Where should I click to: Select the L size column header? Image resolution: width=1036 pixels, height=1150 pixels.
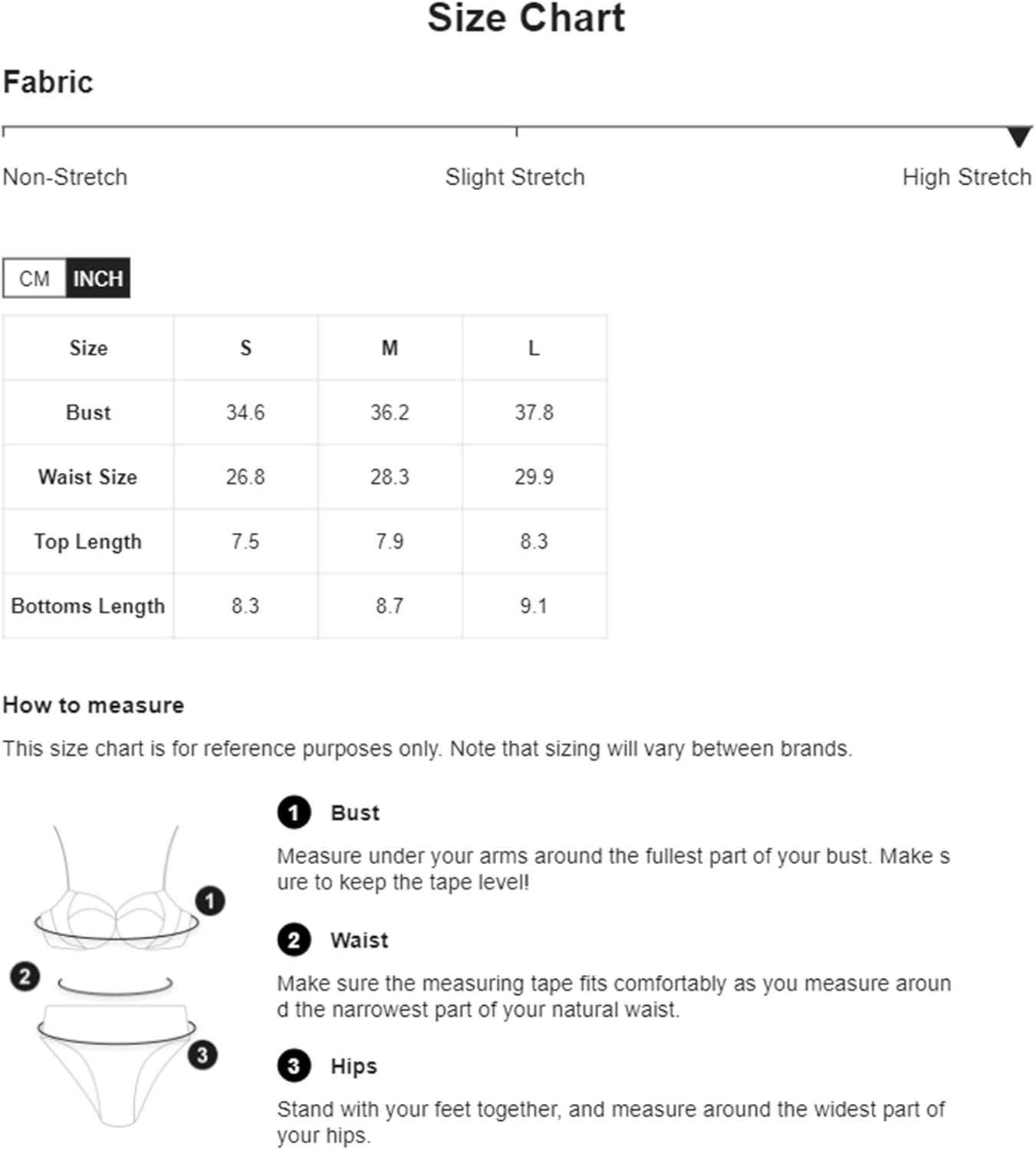click(534, 348)
